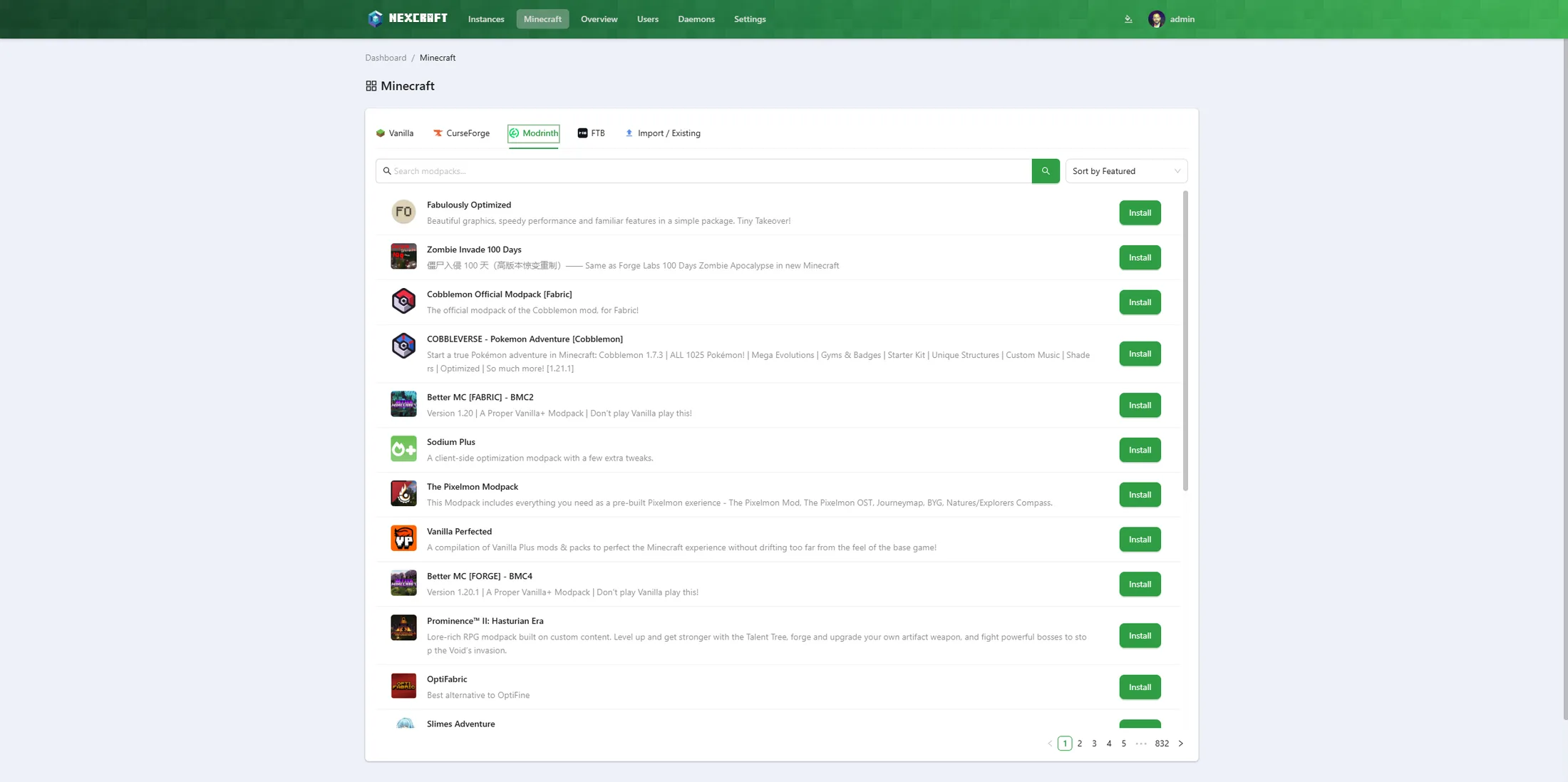Install Zombie Invade 100 Days
Image resolution: width=1568 pixels, height=782 pixels.
point(1140,257)
